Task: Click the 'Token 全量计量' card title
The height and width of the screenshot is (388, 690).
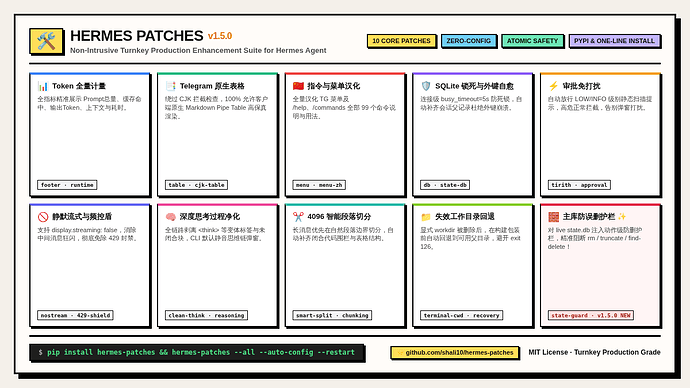Action: (x=79, y=86)
